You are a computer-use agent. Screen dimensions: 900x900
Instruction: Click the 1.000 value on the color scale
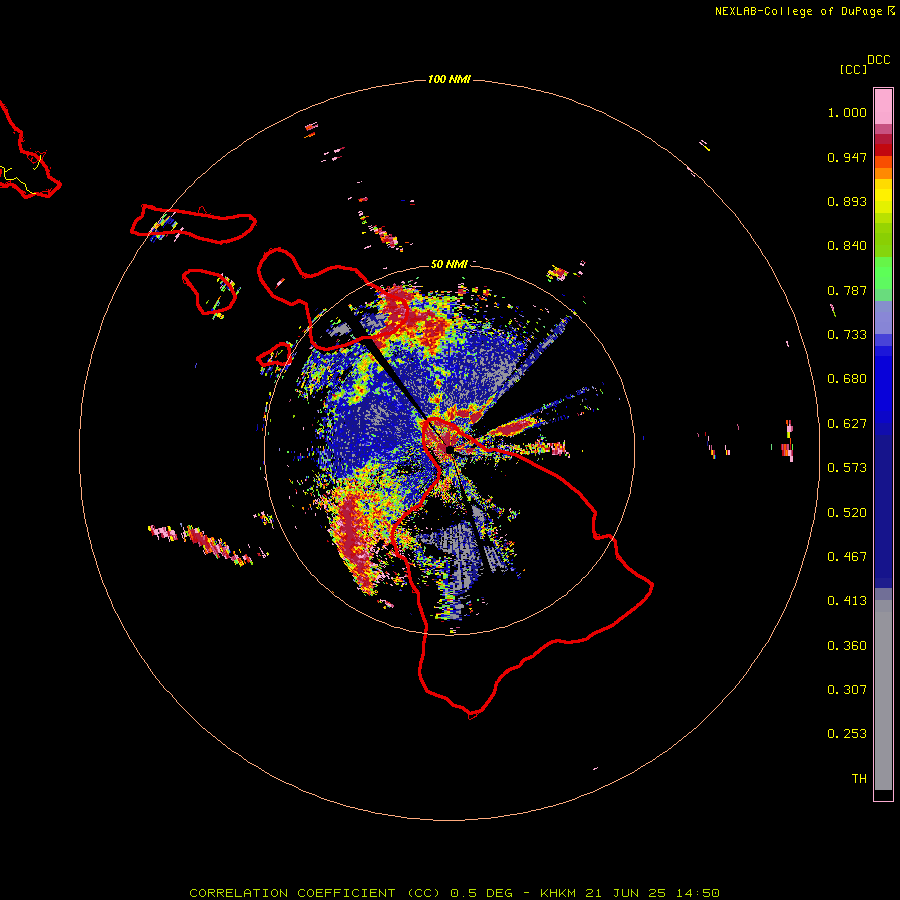pyautogui.click(x=847, y=112)
